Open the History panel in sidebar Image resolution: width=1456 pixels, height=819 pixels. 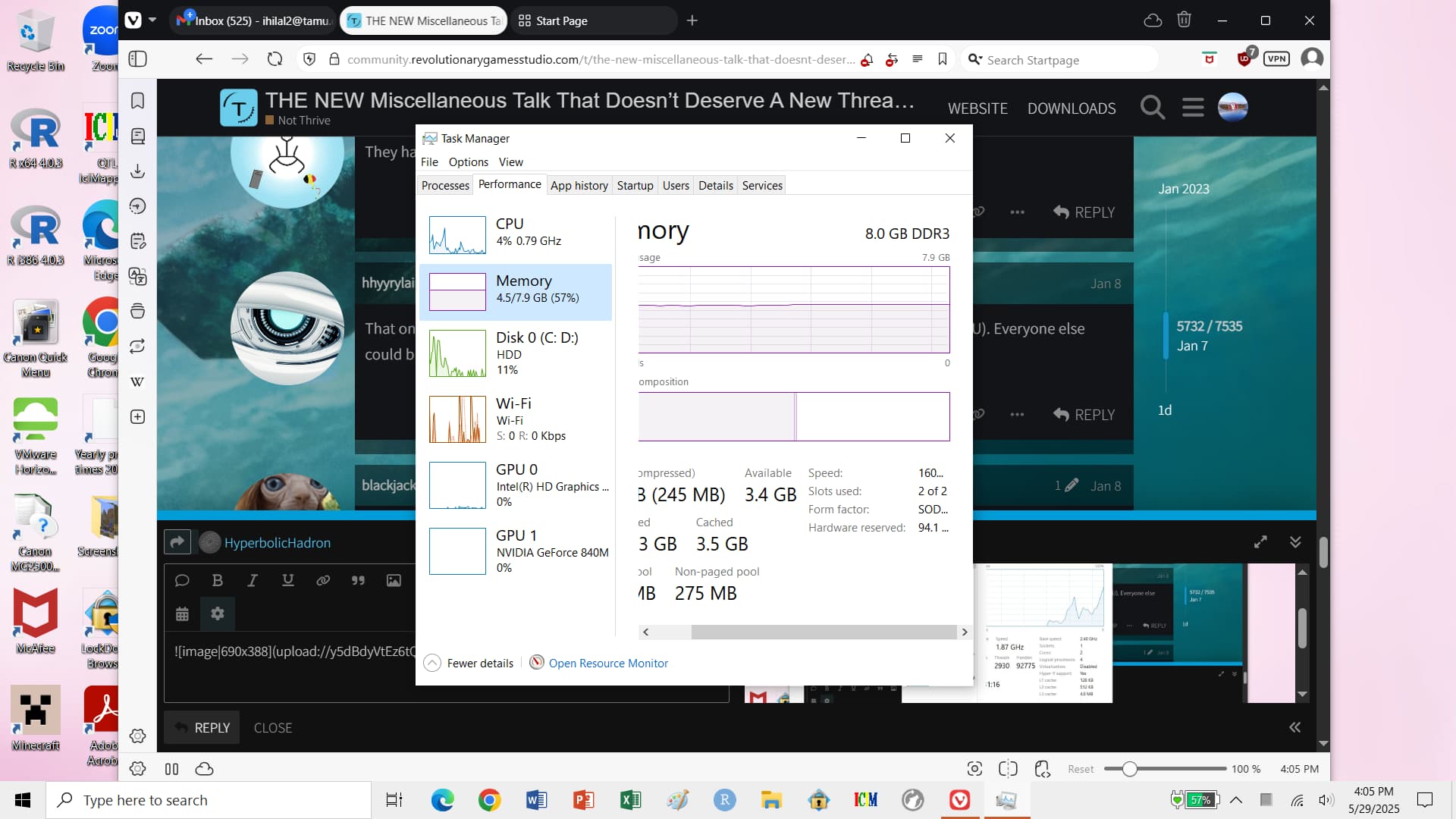pos(137,206)
